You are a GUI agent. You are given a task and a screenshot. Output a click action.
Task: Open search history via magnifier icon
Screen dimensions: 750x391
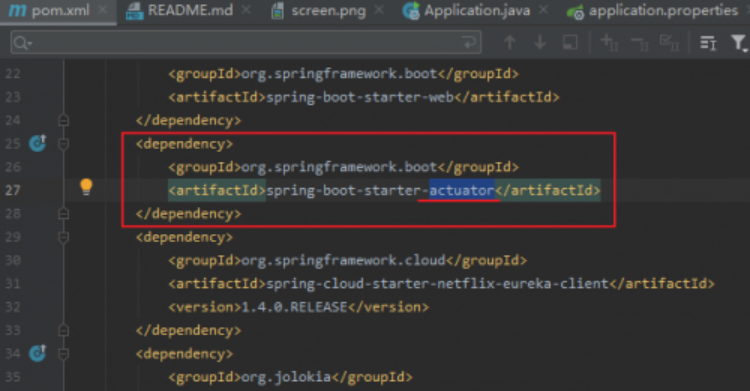(x=22, y=43)
